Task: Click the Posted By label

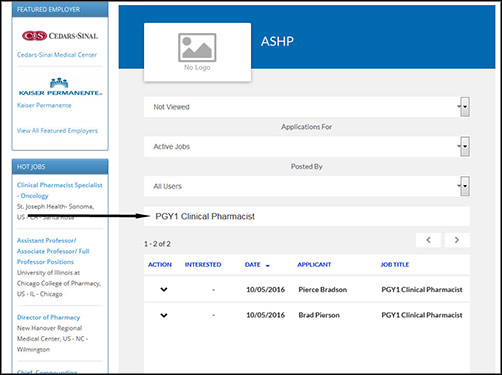Action: point(307,167)
